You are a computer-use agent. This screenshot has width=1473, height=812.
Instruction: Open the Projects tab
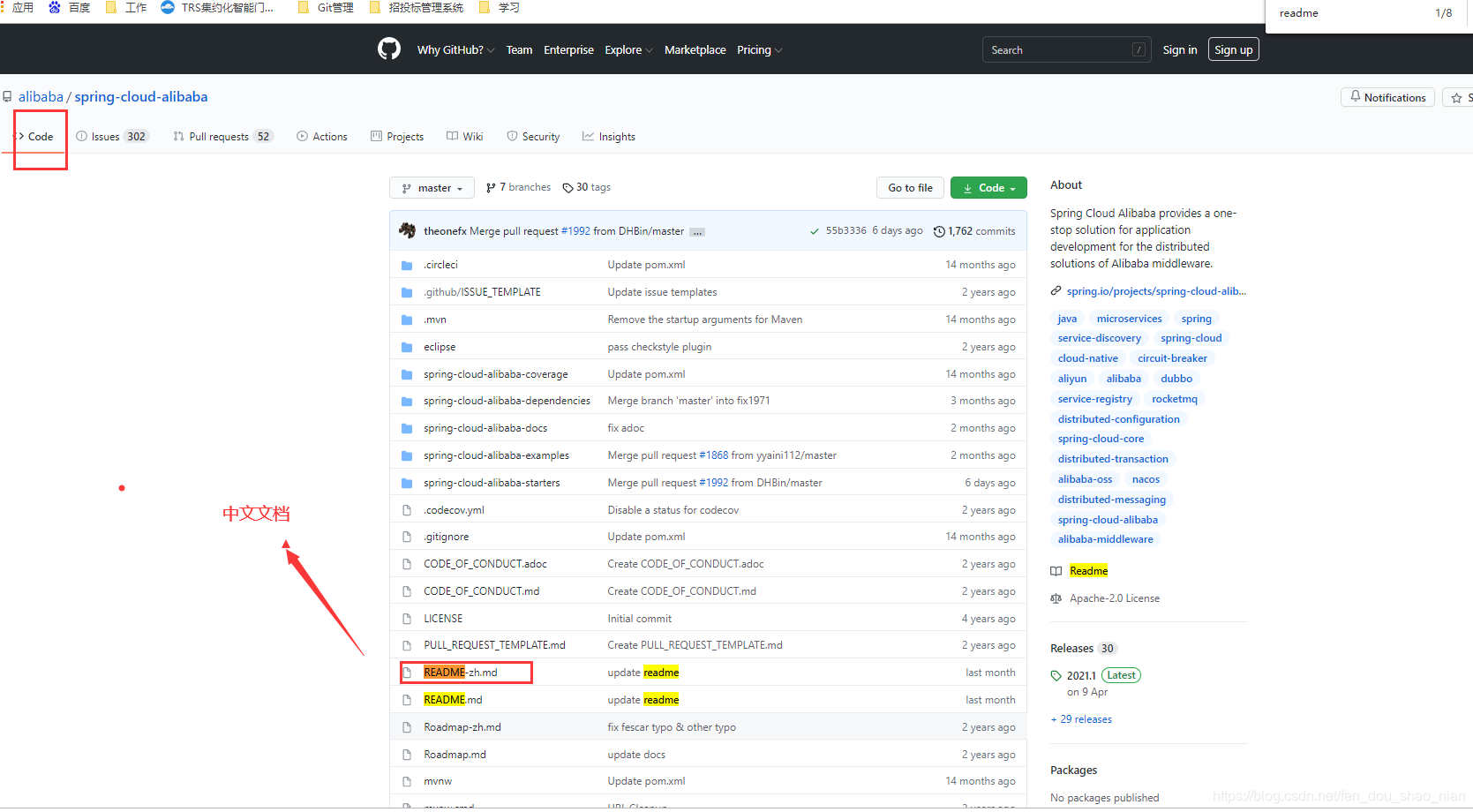coord(397,137)
